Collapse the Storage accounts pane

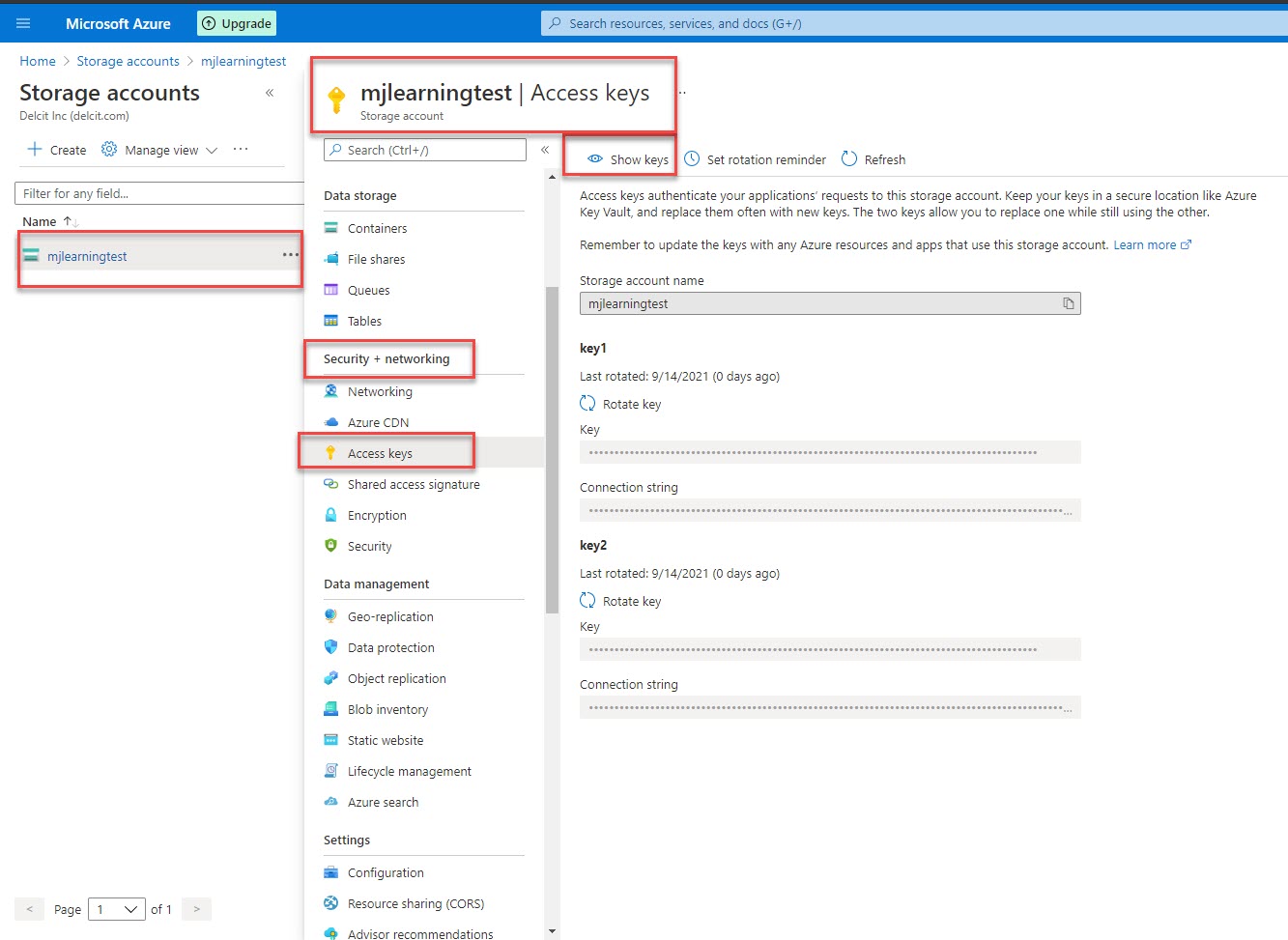(x=270, y=93)
